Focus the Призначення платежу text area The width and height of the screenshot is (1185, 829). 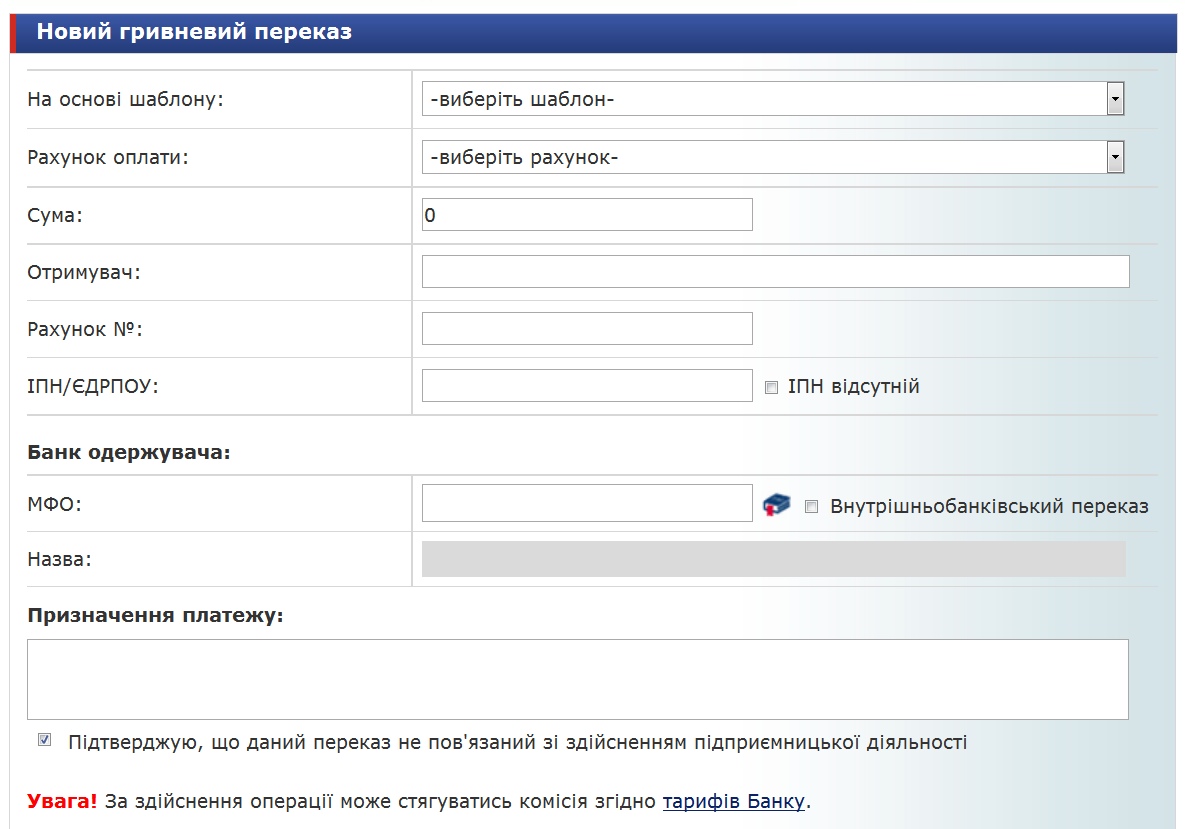(578, 679)
